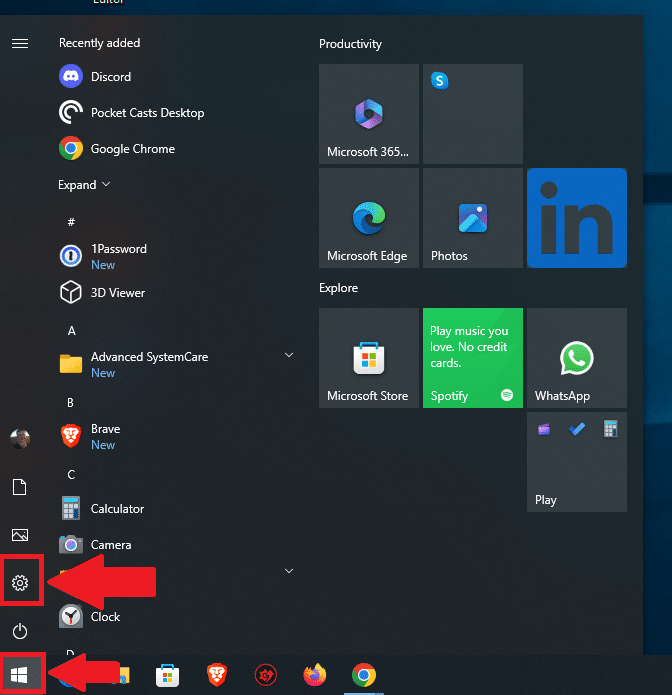Click the Explore group heading

tap(338, 288)
